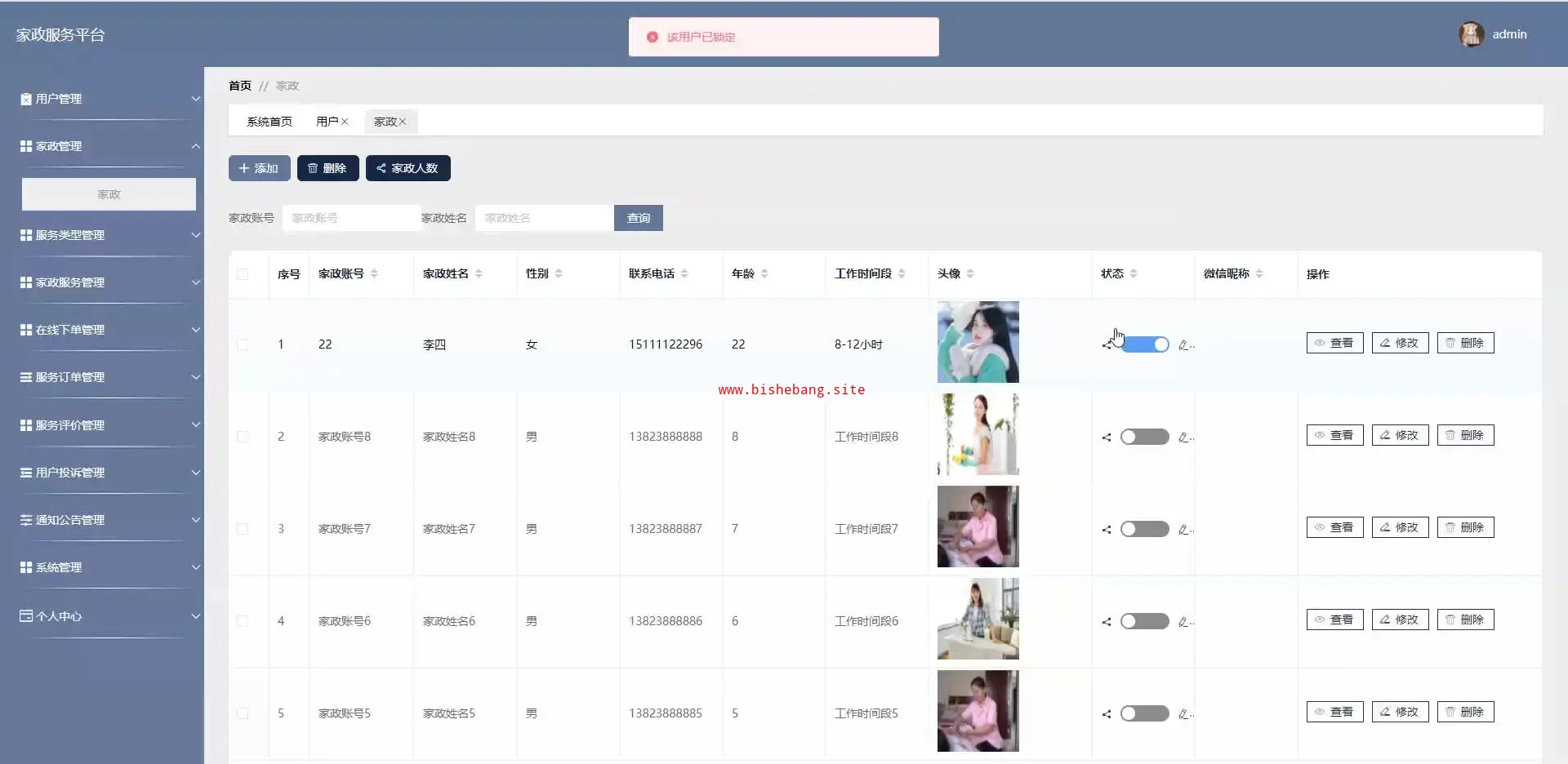Screen dimensions: 1568x764
Task: Tick the checkbox for row 3
Action: [243, 529]
